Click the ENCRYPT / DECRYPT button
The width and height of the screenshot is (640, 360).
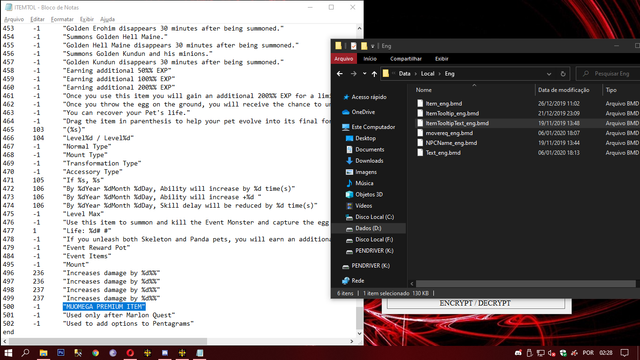(x=476, y=303)
